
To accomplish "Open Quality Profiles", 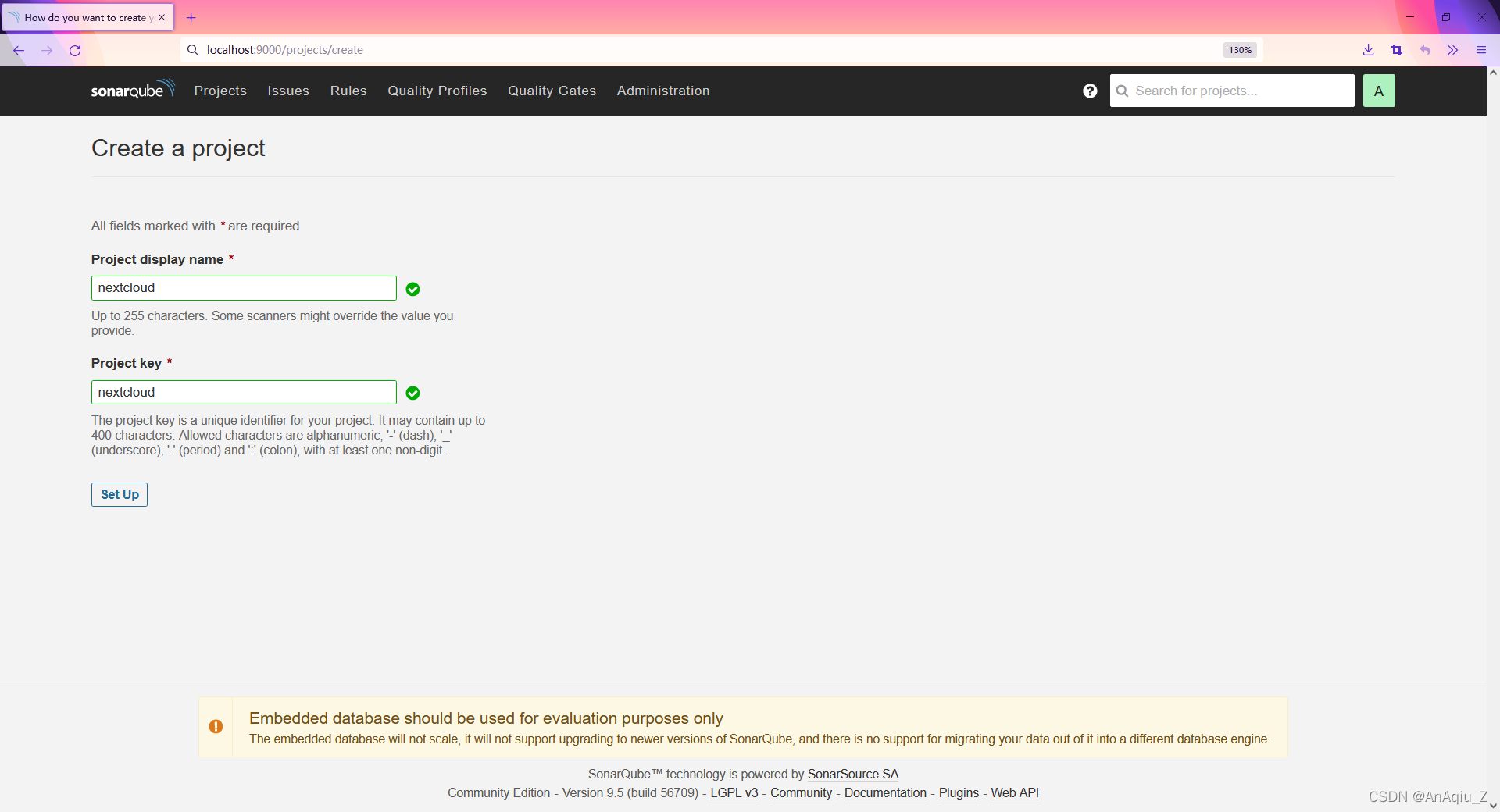I will click(437, 91).
